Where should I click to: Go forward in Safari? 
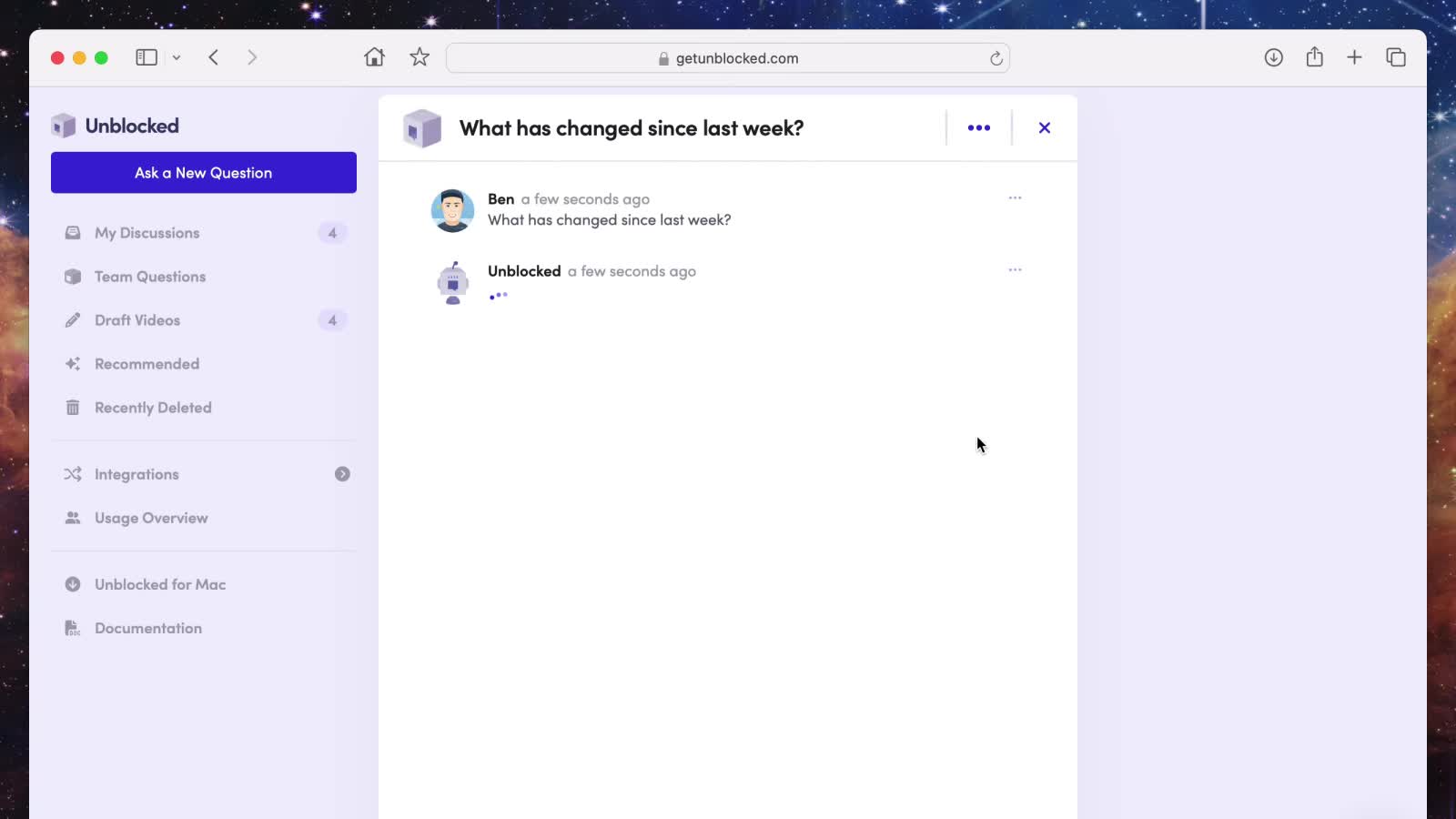(x=252, y=57)
